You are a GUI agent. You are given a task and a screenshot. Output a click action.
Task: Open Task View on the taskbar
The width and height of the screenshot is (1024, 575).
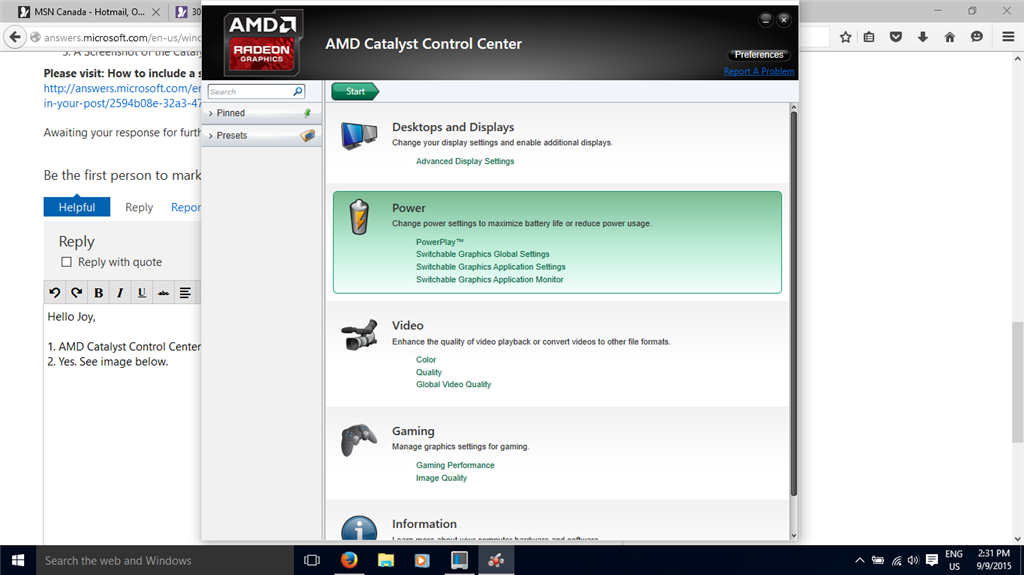[x=312, y=560]
